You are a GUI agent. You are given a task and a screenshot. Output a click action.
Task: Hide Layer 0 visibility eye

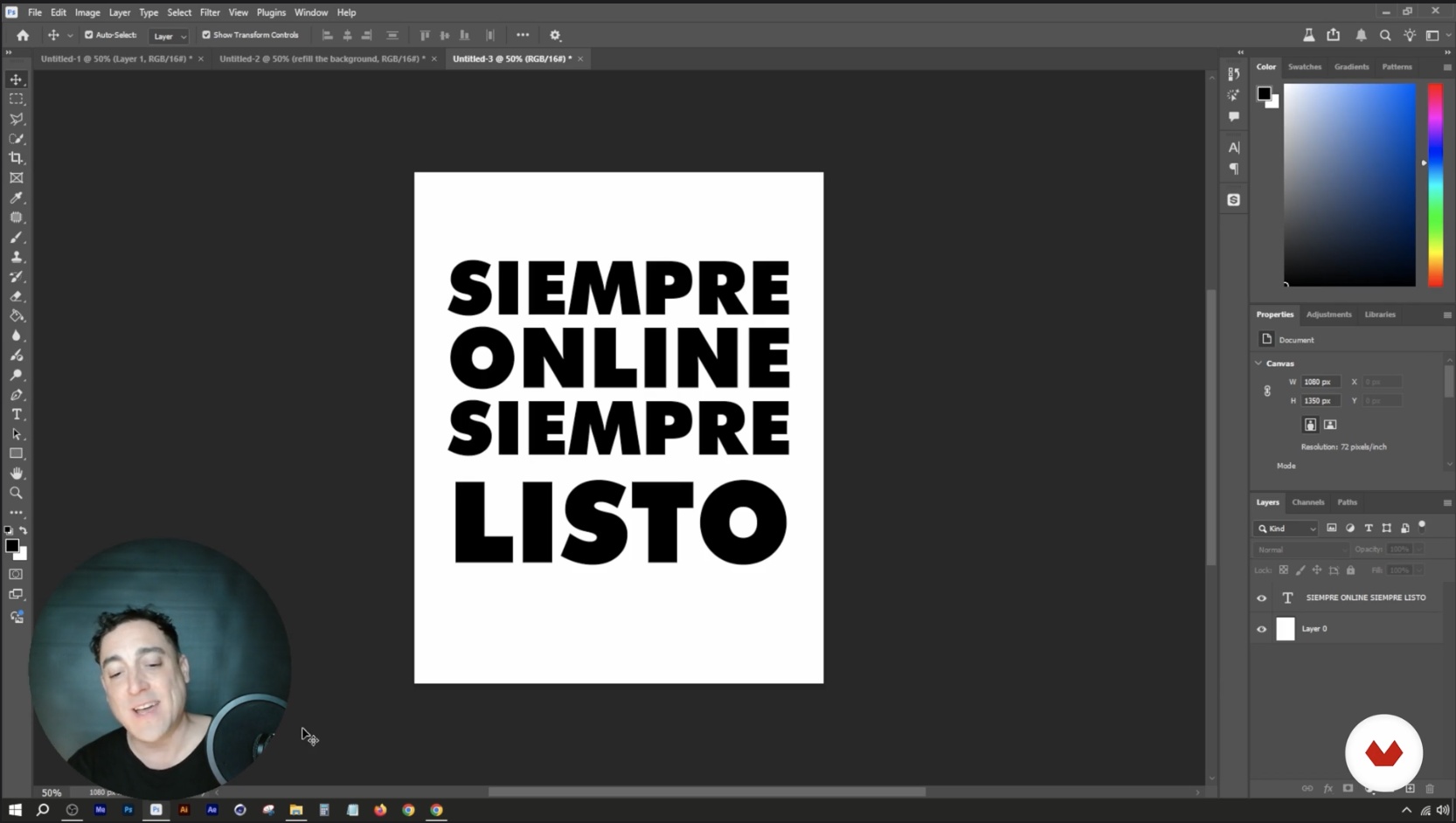coord(1261,629)
